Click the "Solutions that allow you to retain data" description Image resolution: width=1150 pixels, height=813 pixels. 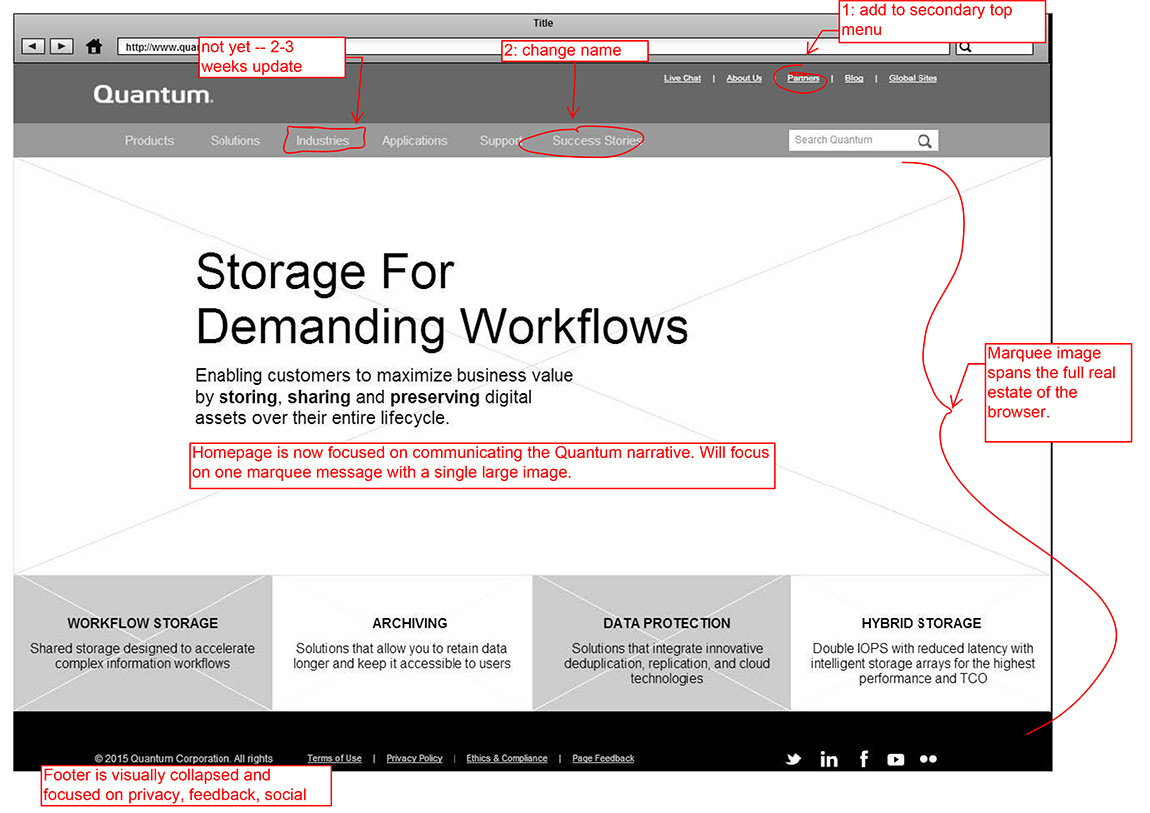click(x=402, y=656)
